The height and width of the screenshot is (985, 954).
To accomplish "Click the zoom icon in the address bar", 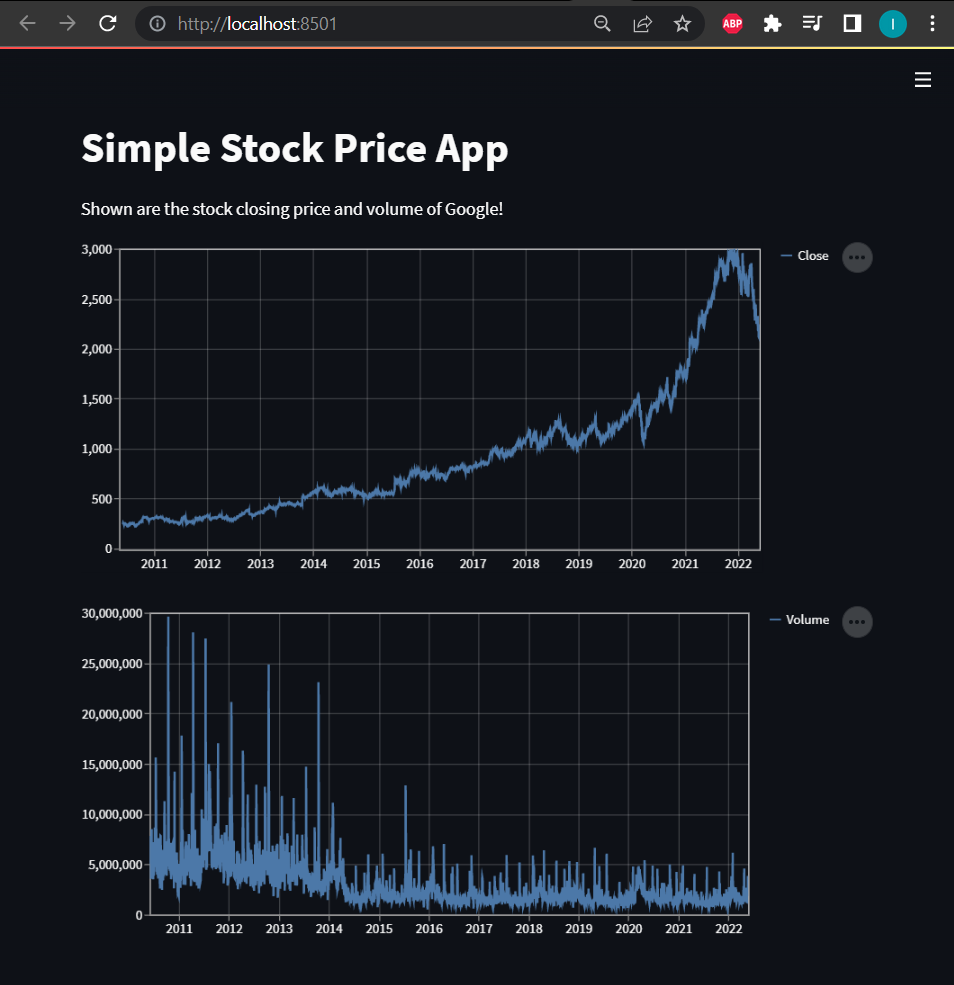I will point(602,23).
